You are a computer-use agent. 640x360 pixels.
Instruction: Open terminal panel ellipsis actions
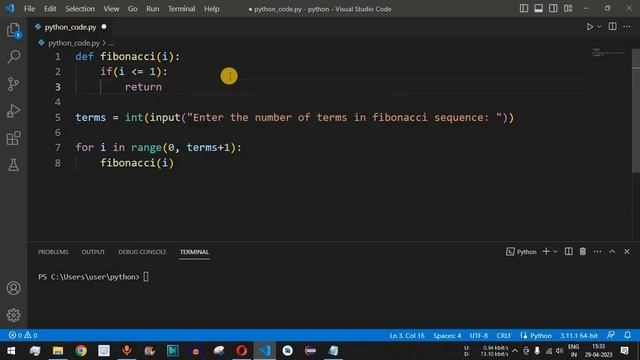598,251
